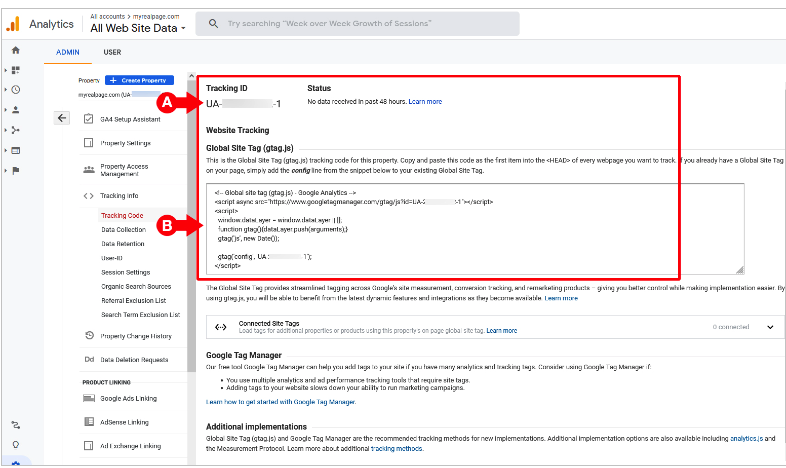This screenshot has height=468, width=786.
Task: Click the back arrow button
Action: pos(62,118)
